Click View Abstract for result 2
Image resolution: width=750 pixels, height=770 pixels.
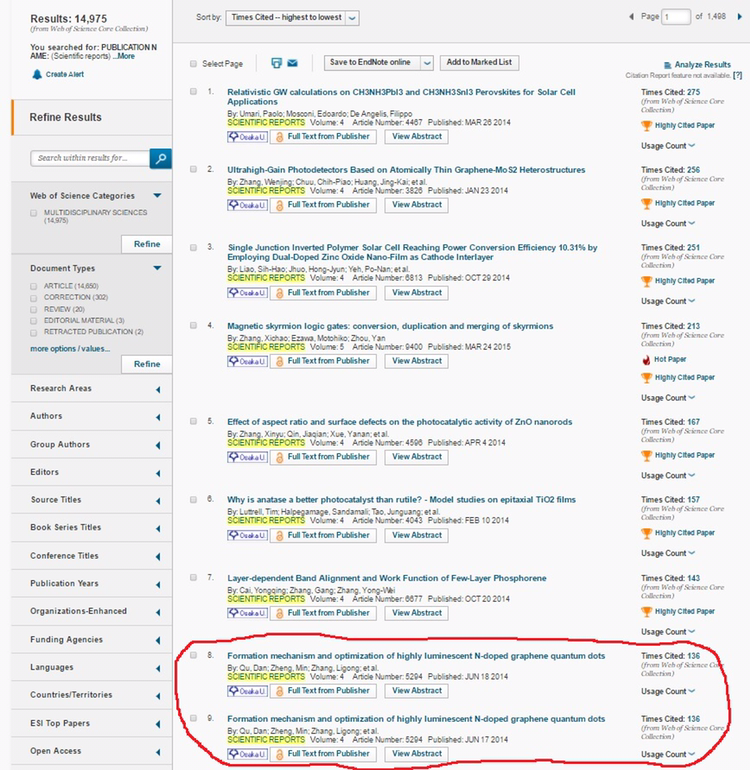tap(417, 205)
